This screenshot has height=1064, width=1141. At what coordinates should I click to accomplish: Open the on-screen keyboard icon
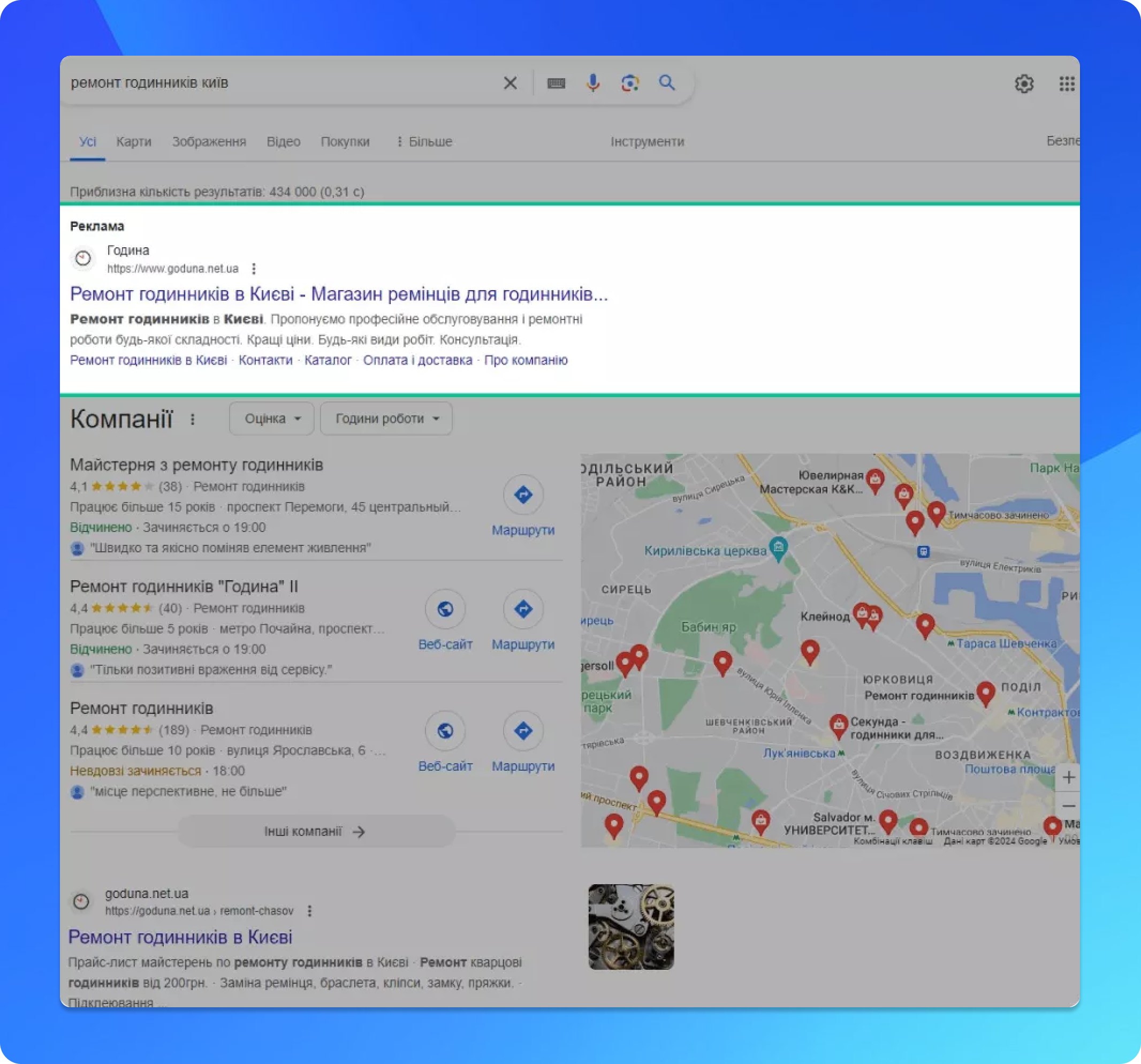coord(556,83)
